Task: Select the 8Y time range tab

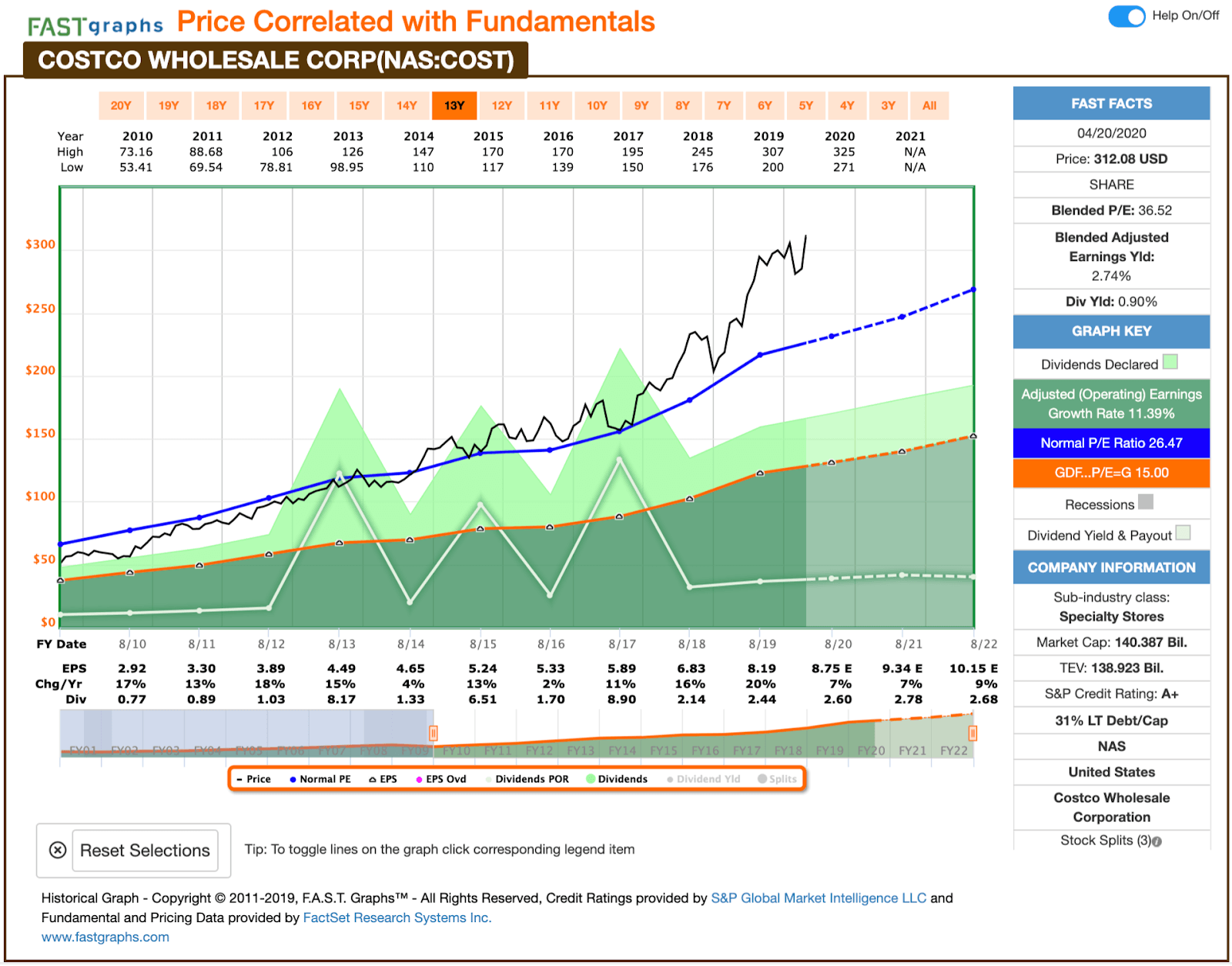Action: (x=683, y=105)
